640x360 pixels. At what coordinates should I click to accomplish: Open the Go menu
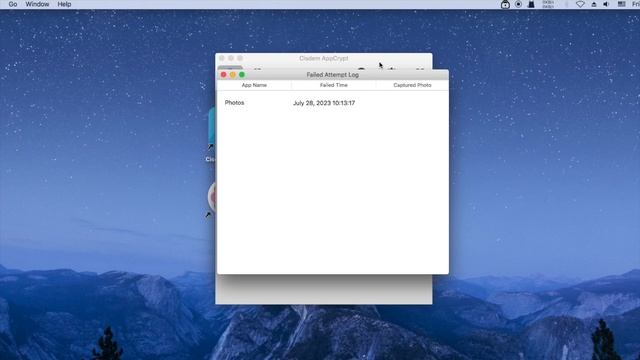13,4
